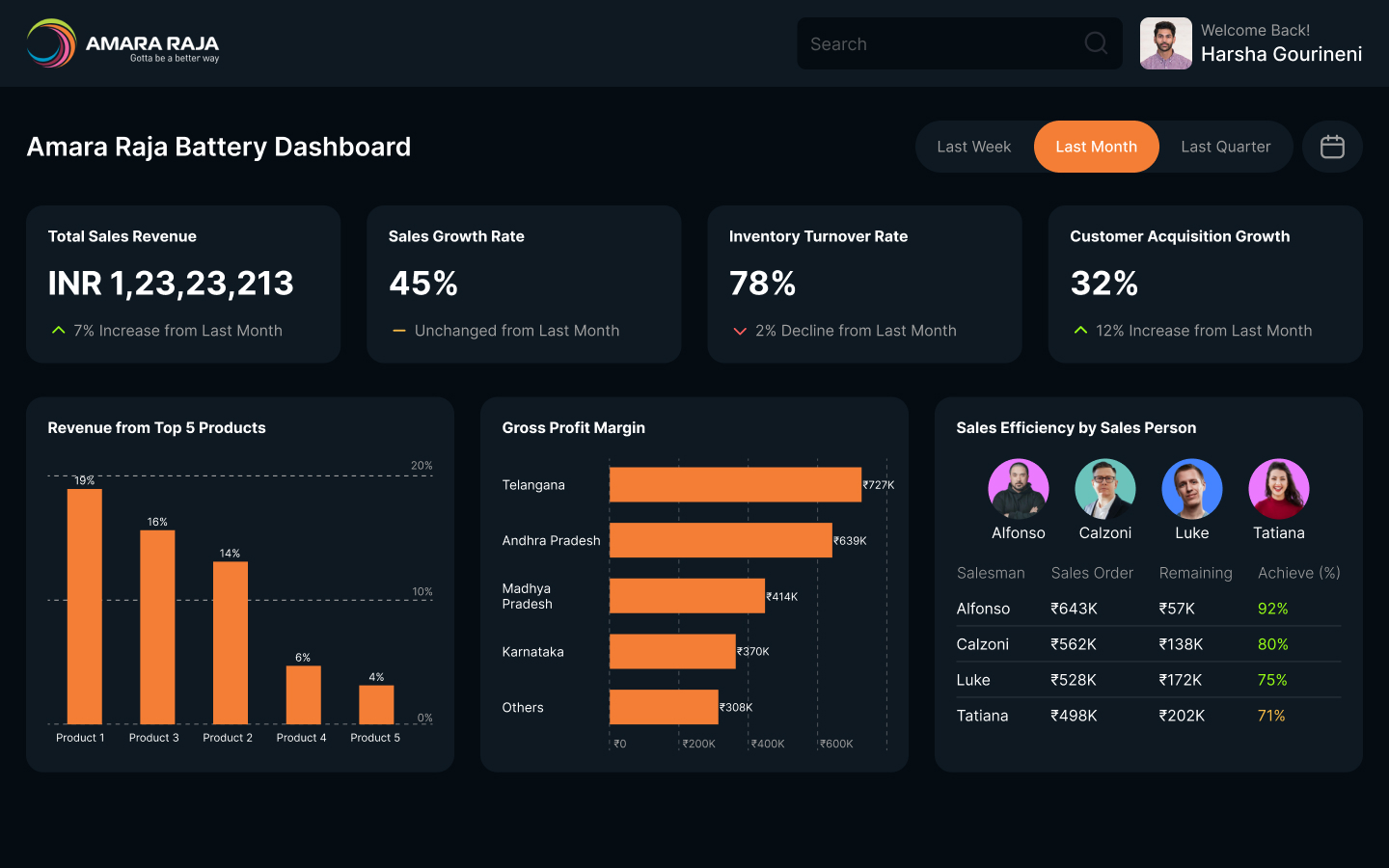Click Harsha Gourineni's profile picture
The image size is (1389, 868).
1166,43
